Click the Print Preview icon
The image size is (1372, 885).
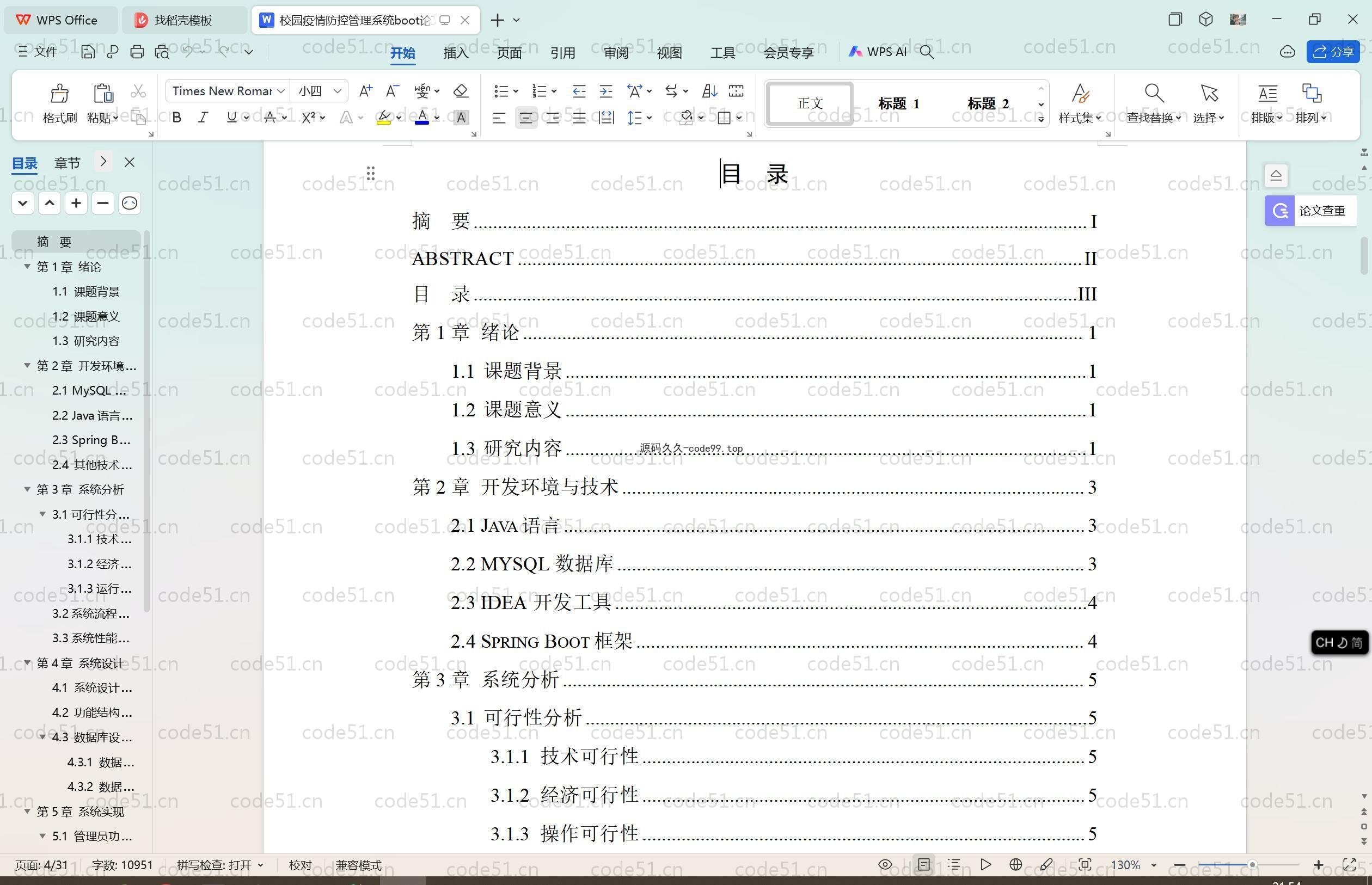162,52
